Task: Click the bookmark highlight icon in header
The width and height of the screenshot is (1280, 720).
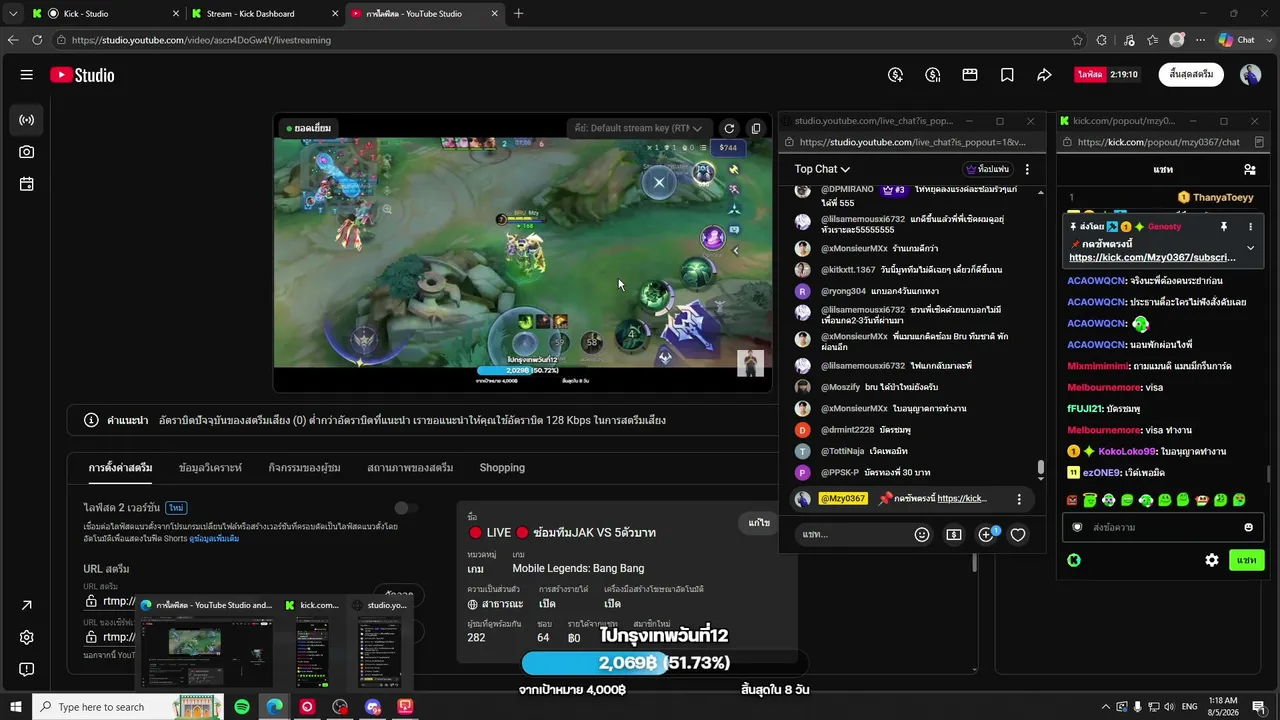Action: pos(1007,75)
